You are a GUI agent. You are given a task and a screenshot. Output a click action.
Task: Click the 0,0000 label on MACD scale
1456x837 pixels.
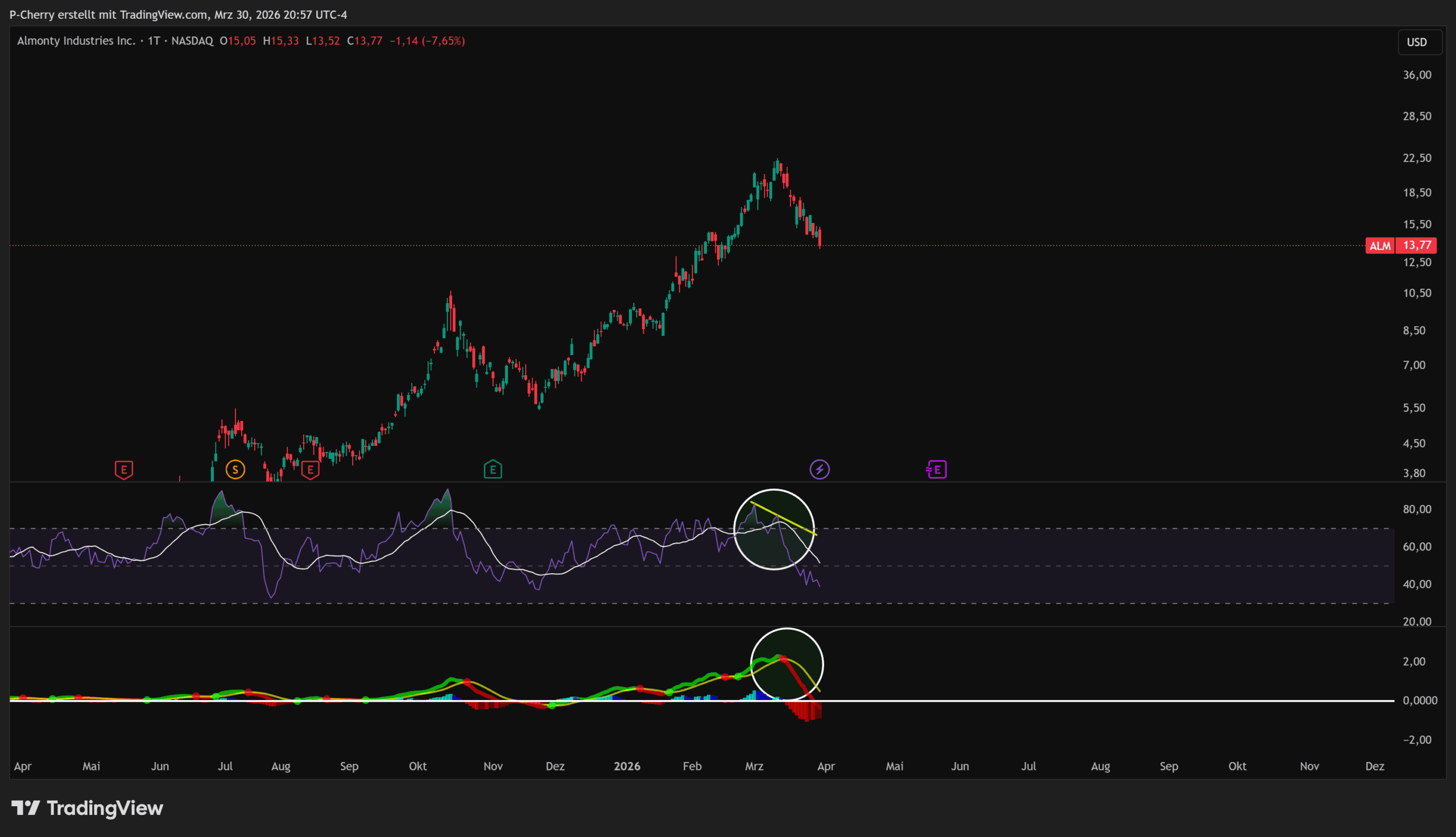[1420, 700]
